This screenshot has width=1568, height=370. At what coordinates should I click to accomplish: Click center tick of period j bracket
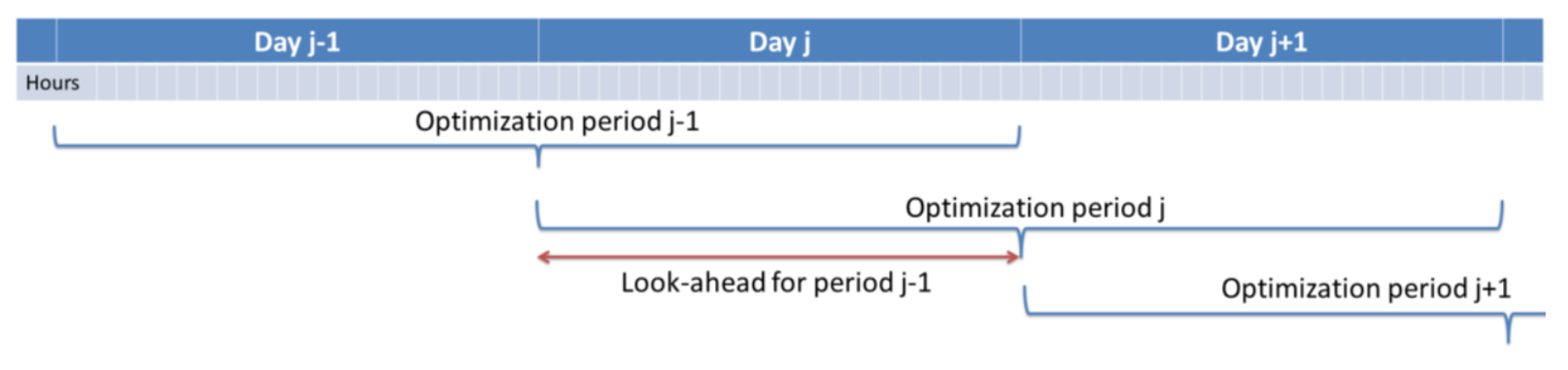pyautogui.click(x=1022, y=243)
